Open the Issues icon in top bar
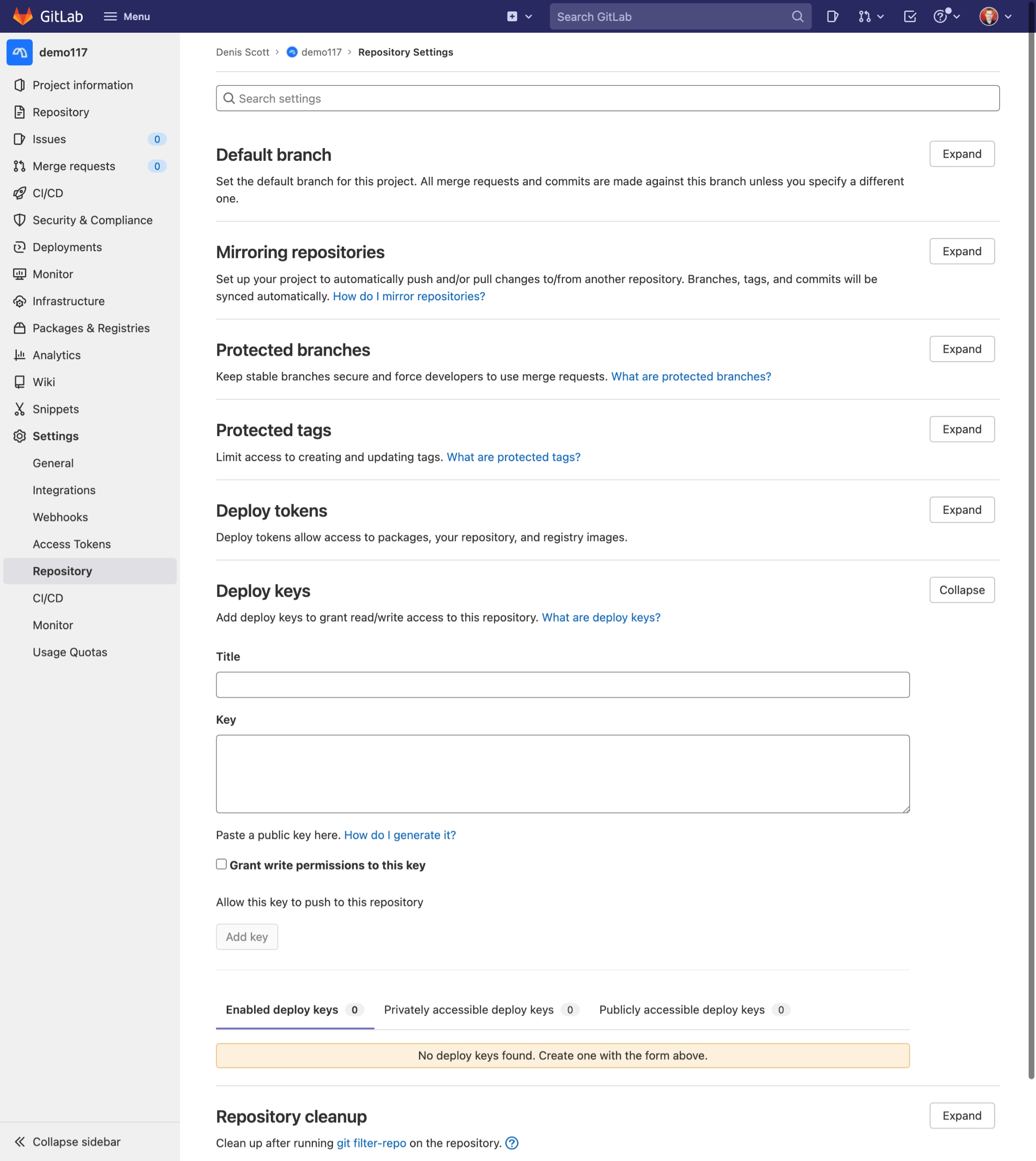The image size is (1036, 1161). [x=832, y=16]
